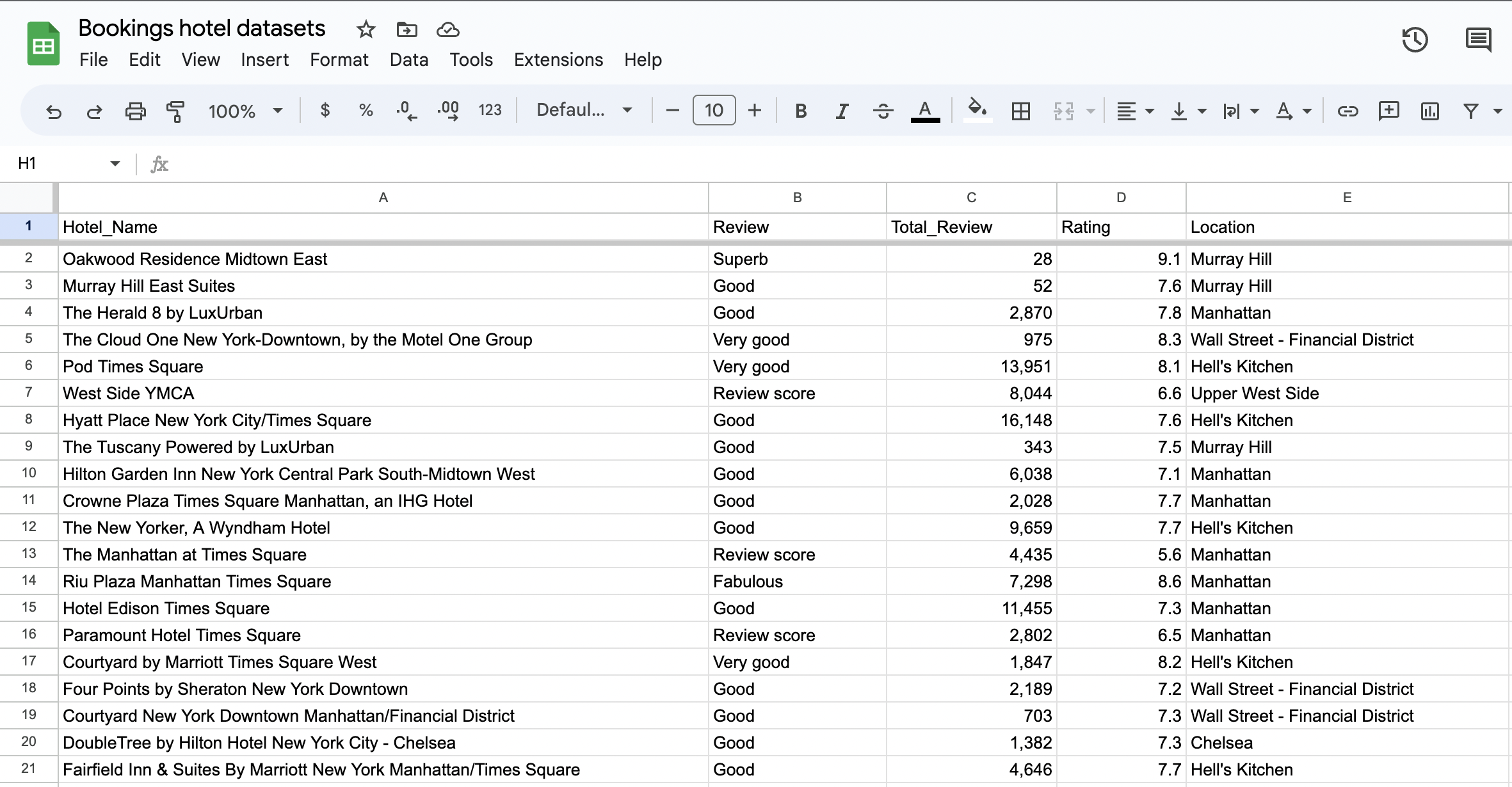This screenshot has height=787, width=1512.
Task: Select the Italic formatting icon
Action: tap(841, 109)
